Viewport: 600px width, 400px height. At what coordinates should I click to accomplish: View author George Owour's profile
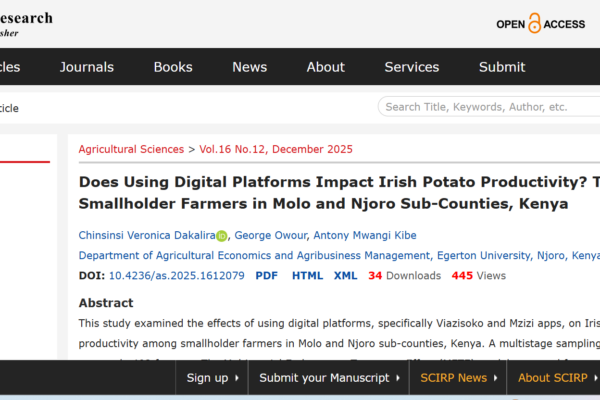coord(269,235)
